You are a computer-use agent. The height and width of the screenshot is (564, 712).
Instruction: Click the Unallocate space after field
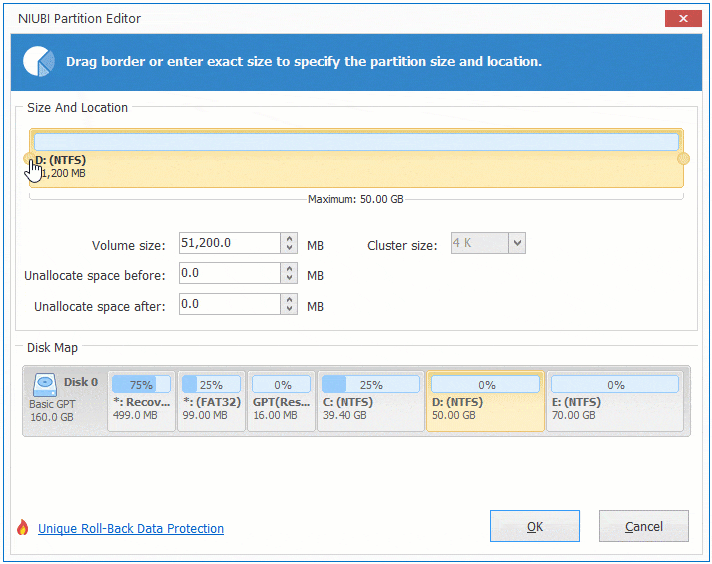click(230, 304)
